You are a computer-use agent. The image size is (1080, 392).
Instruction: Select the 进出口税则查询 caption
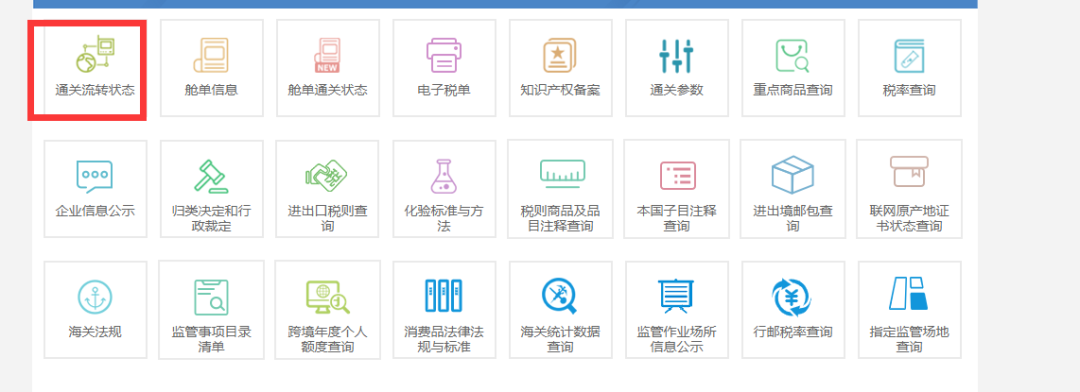(328, 218)
